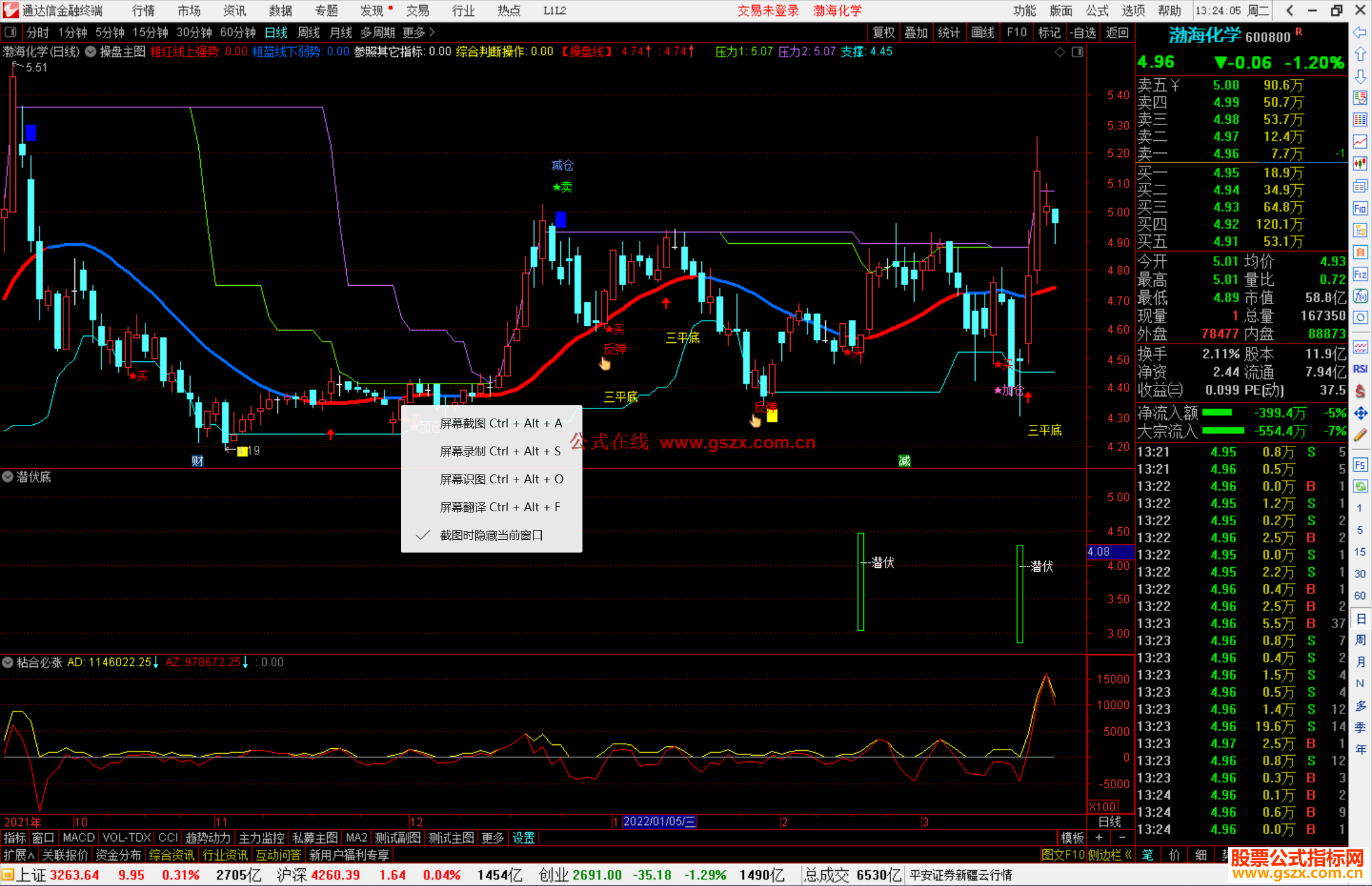The width and height of the screenshot is (1372, 886).
Task: Open the 日线 period selector at chart corner
Action: point(1110,822)
